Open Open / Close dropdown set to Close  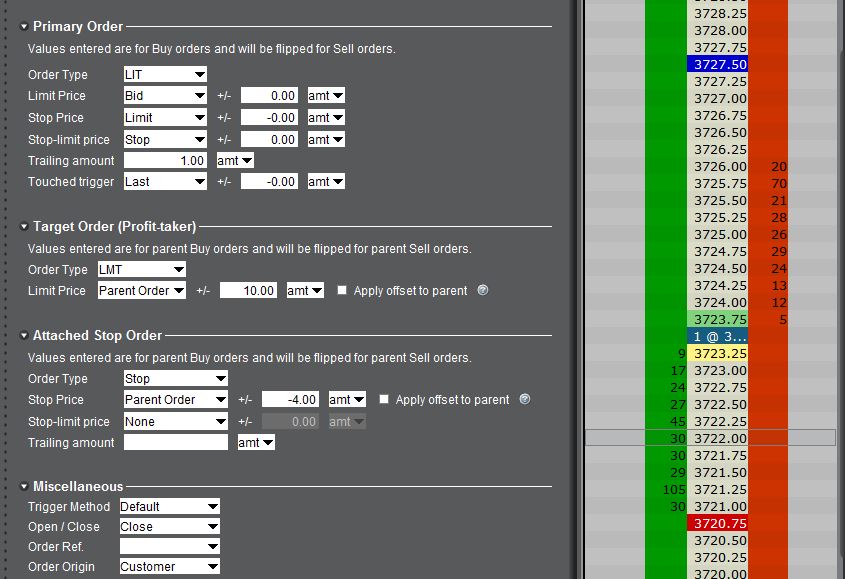pos(170,526)
